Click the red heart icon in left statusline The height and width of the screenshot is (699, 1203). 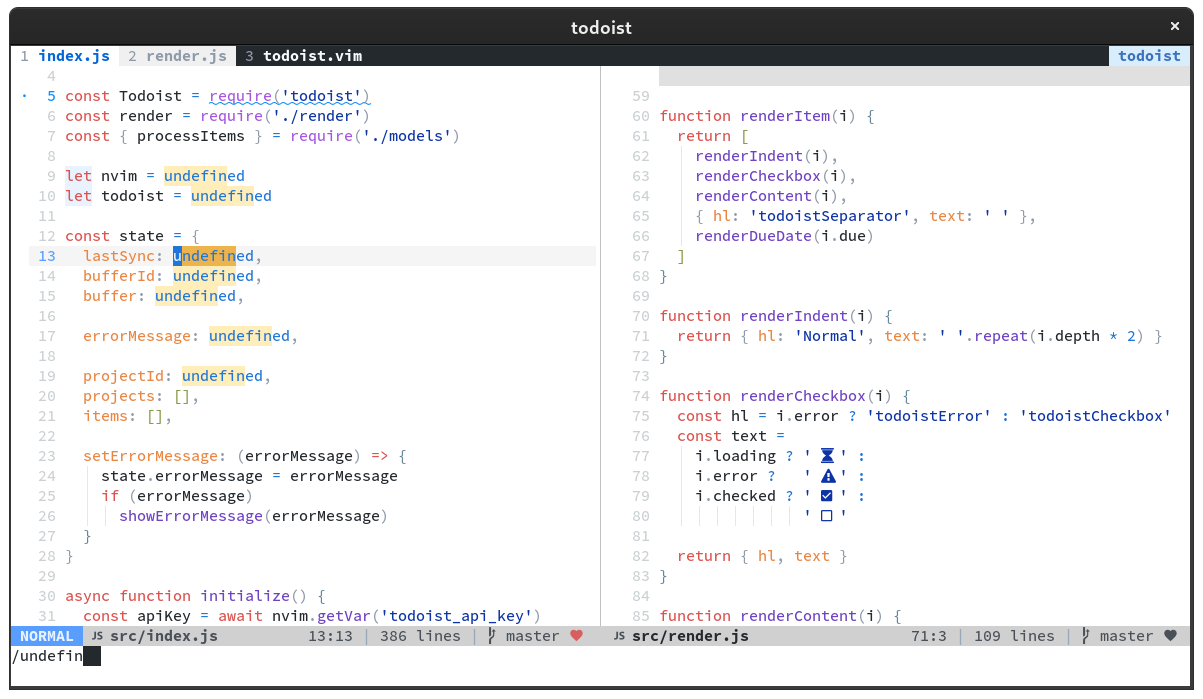coord(577,636)
